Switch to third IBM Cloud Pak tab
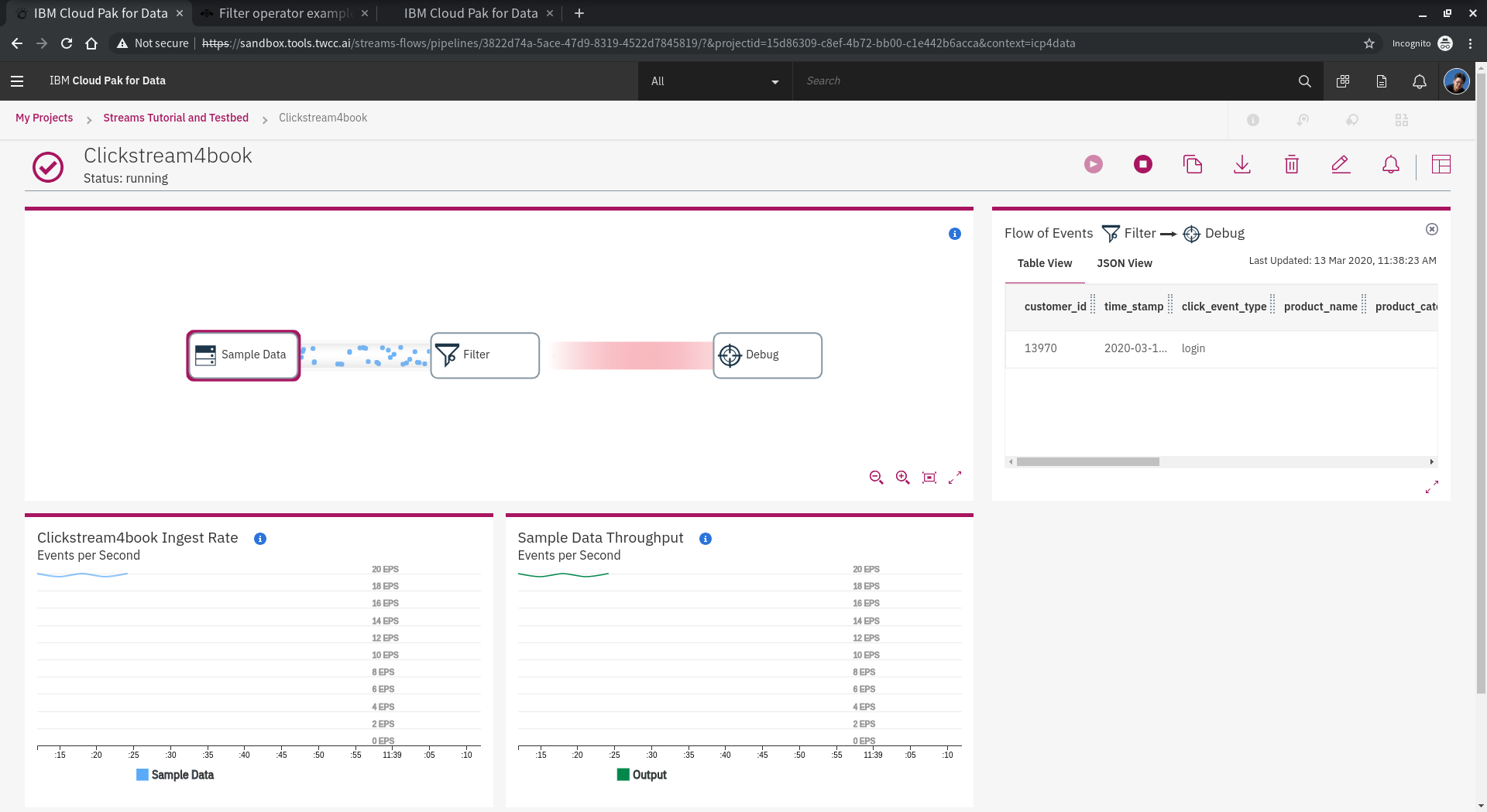 tap(470, 13)
